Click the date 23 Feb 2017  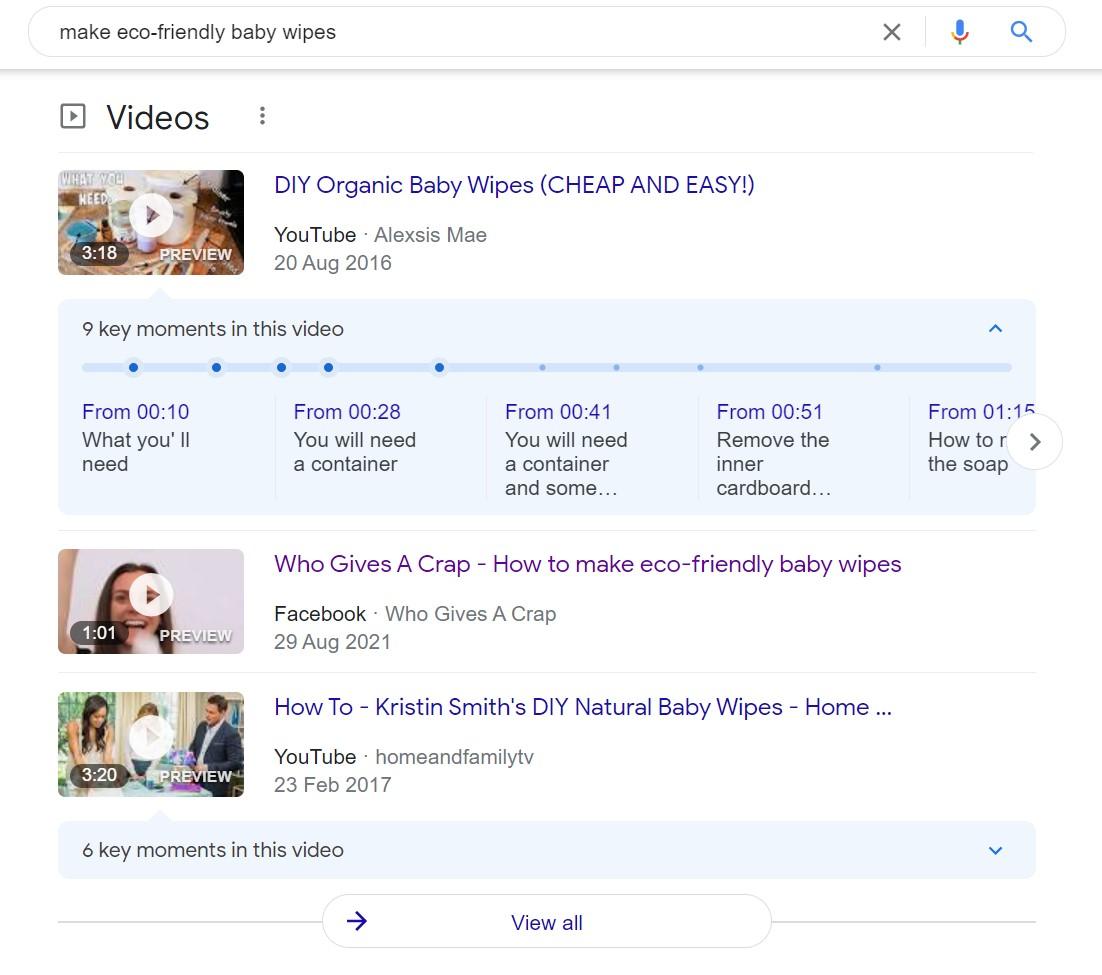[x=332, y=784]
